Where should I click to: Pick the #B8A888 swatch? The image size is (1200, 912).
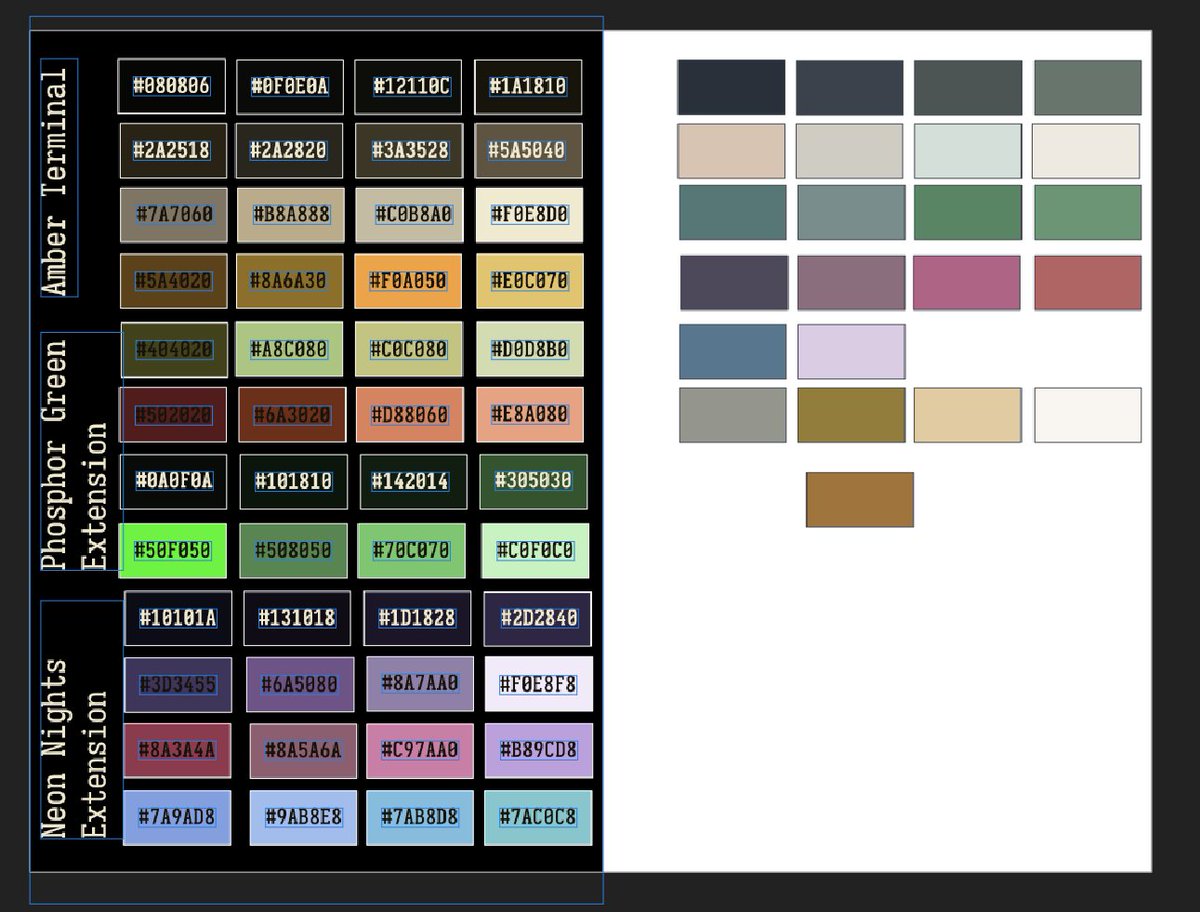291,214
